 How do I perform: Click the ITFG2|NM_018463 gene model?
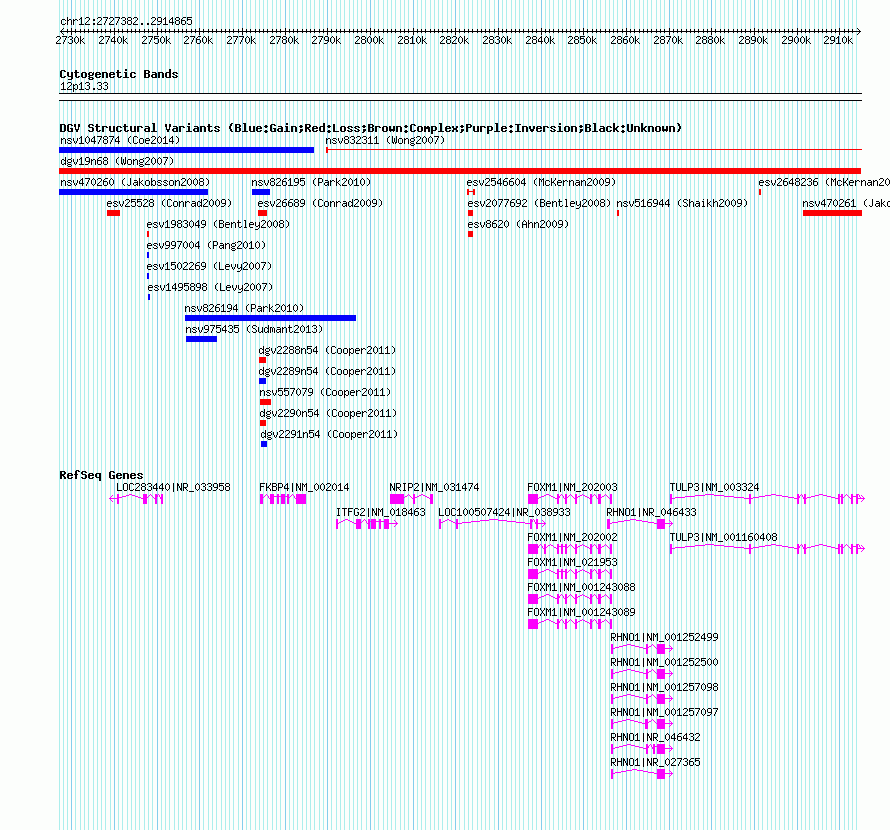pyautogui.click(x=367, y=524)
